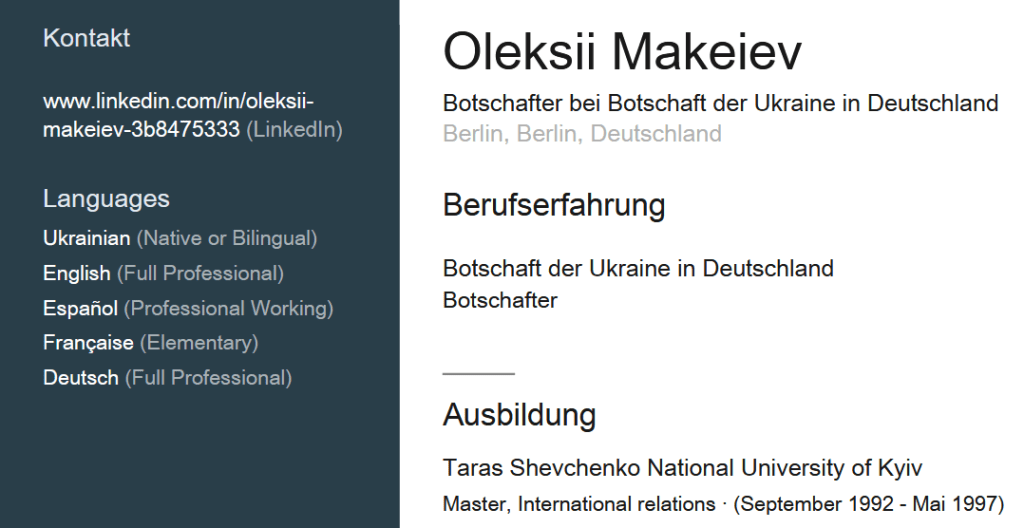Click the horizontal divider above Ausbildung
The image size is (1024, 528).
coord(478,373)
